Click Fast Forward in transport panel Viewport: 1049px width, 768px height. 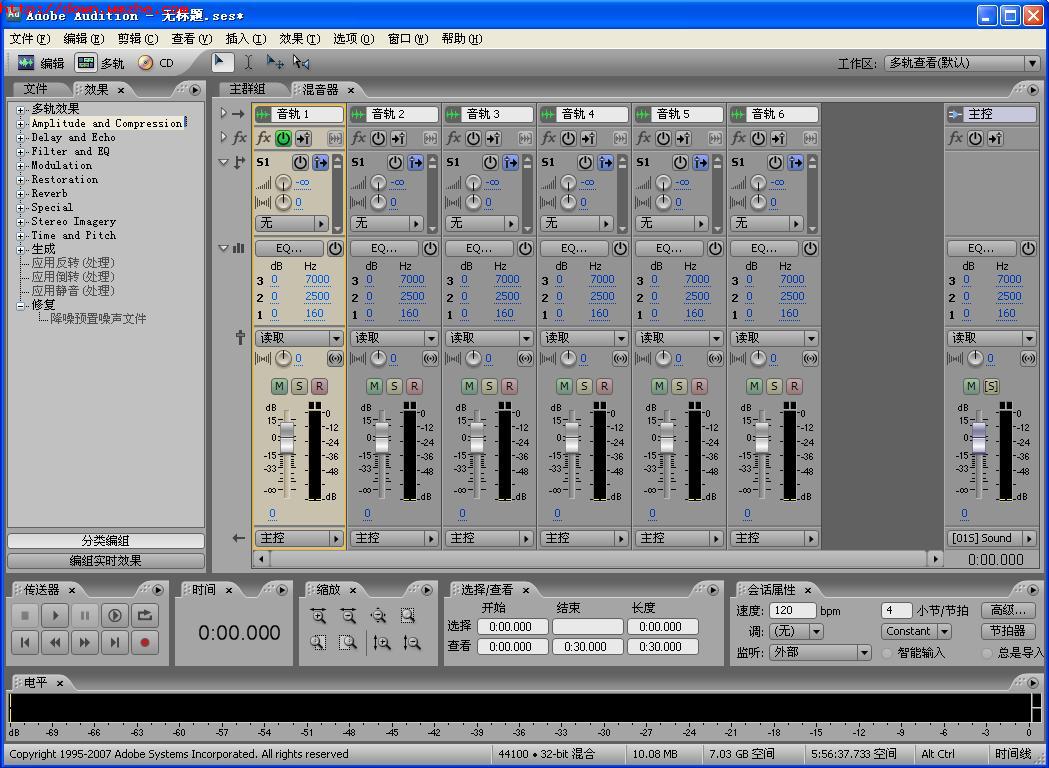[85, 643]
